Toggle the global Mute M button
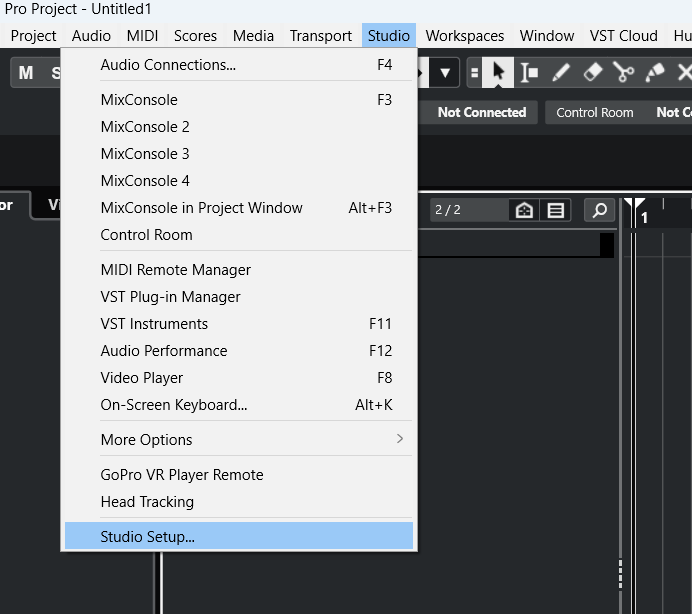The width and height of the screenshot is (692, 614). click(26, 72)
